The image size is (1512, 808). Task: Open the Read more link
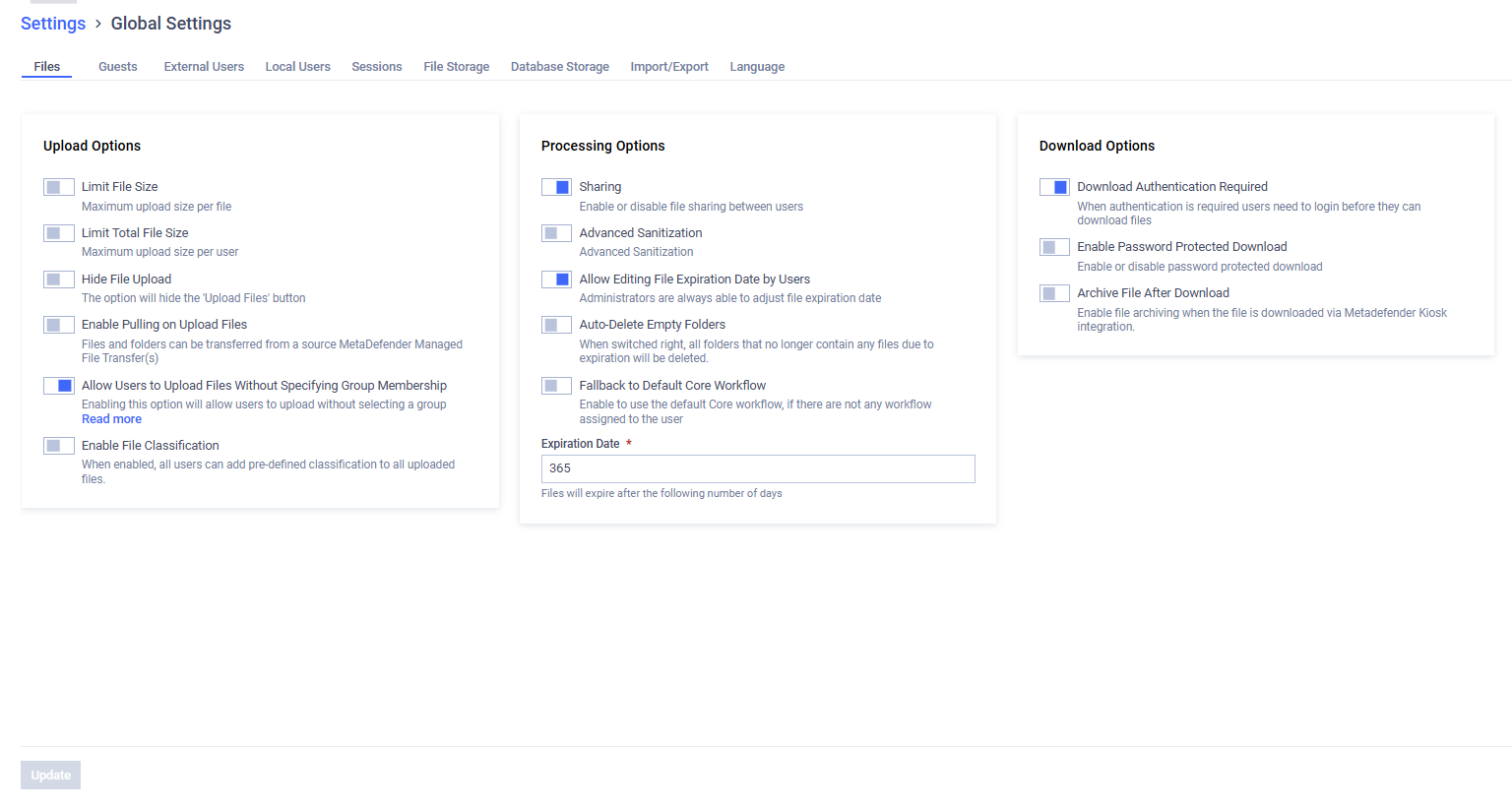pyautogui.click(x=111, y=419)
